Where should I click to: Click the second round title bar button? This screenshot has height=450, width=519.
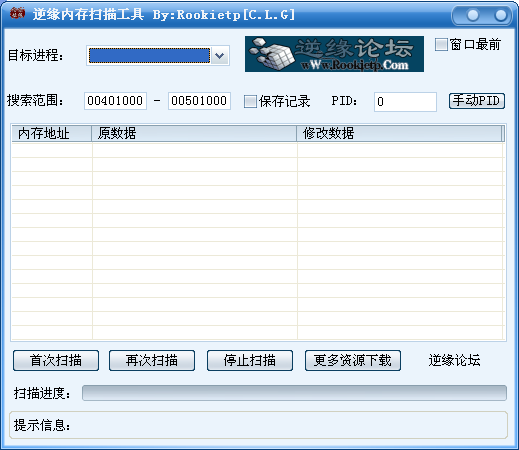[500, 15]
